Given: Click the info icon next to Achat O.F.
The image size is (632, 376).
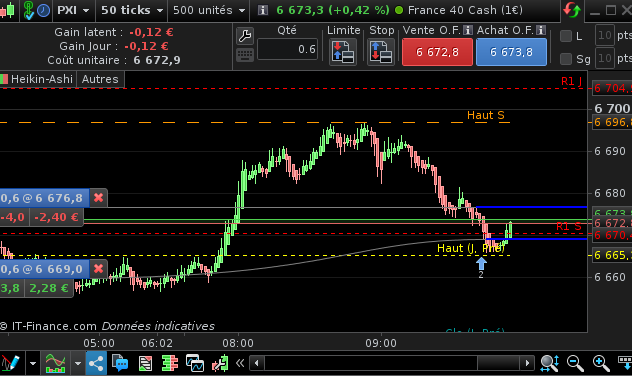Looking at the screenshot, I should pos(541,30).
